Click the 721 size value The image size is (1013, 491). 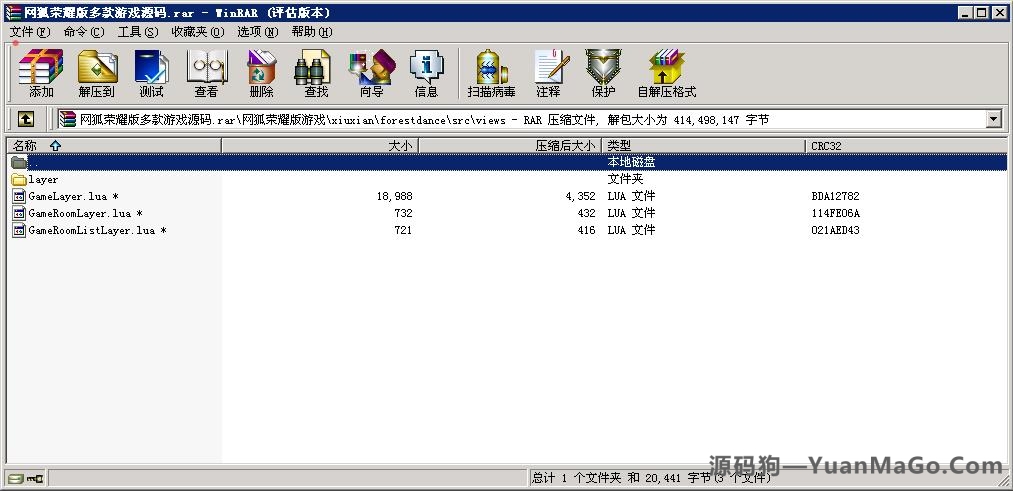click(x=404, y=230)
